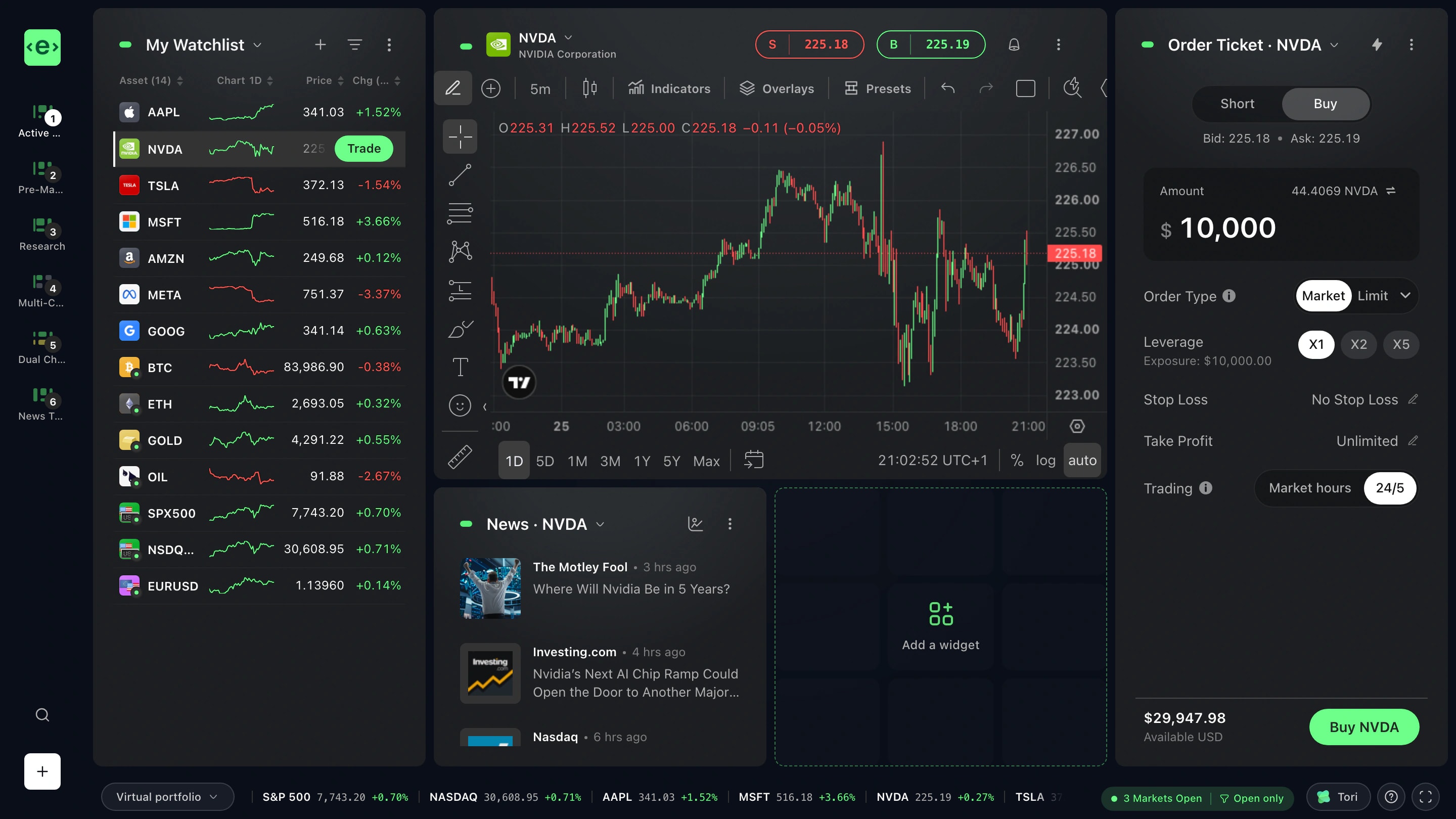Open the News NVDA widget dropdown

click(600, 525)
